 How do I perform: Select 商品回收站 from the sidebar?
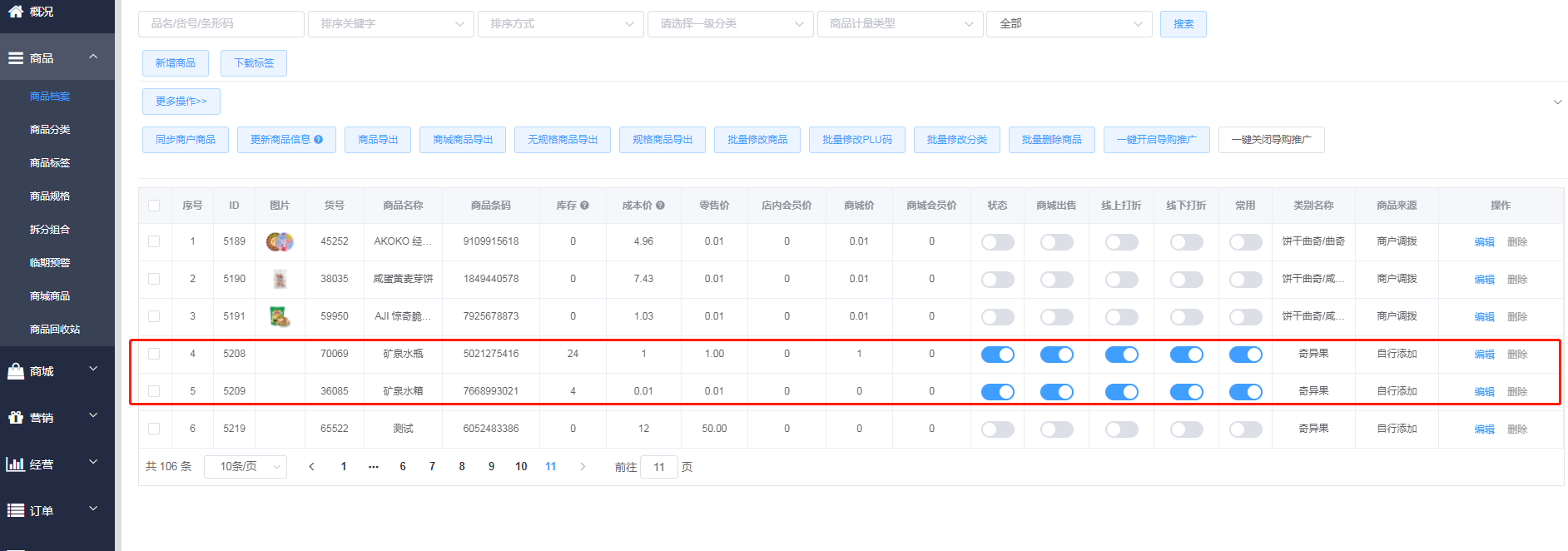click(55, 330)
